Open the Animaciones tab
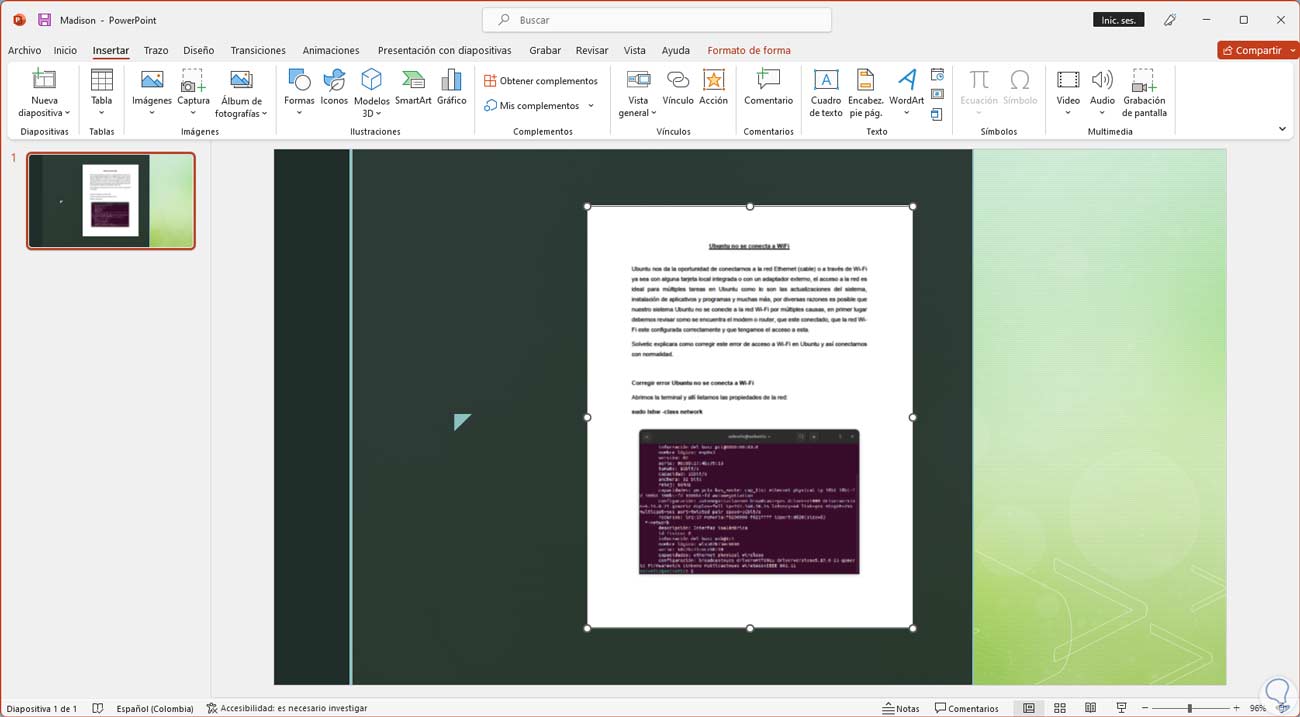 (x=331, y=50)
